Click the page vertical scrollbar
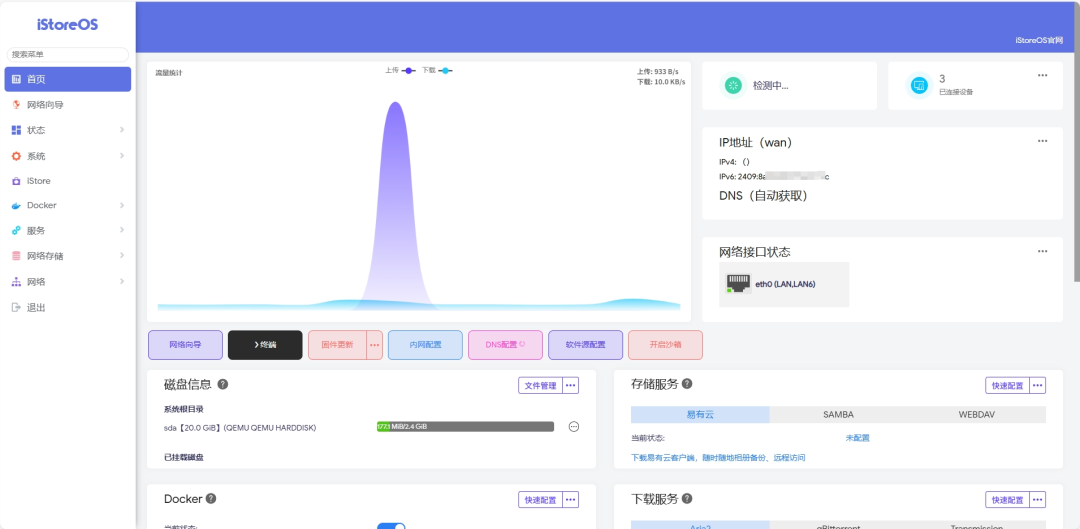 (x=1077, y=141)
